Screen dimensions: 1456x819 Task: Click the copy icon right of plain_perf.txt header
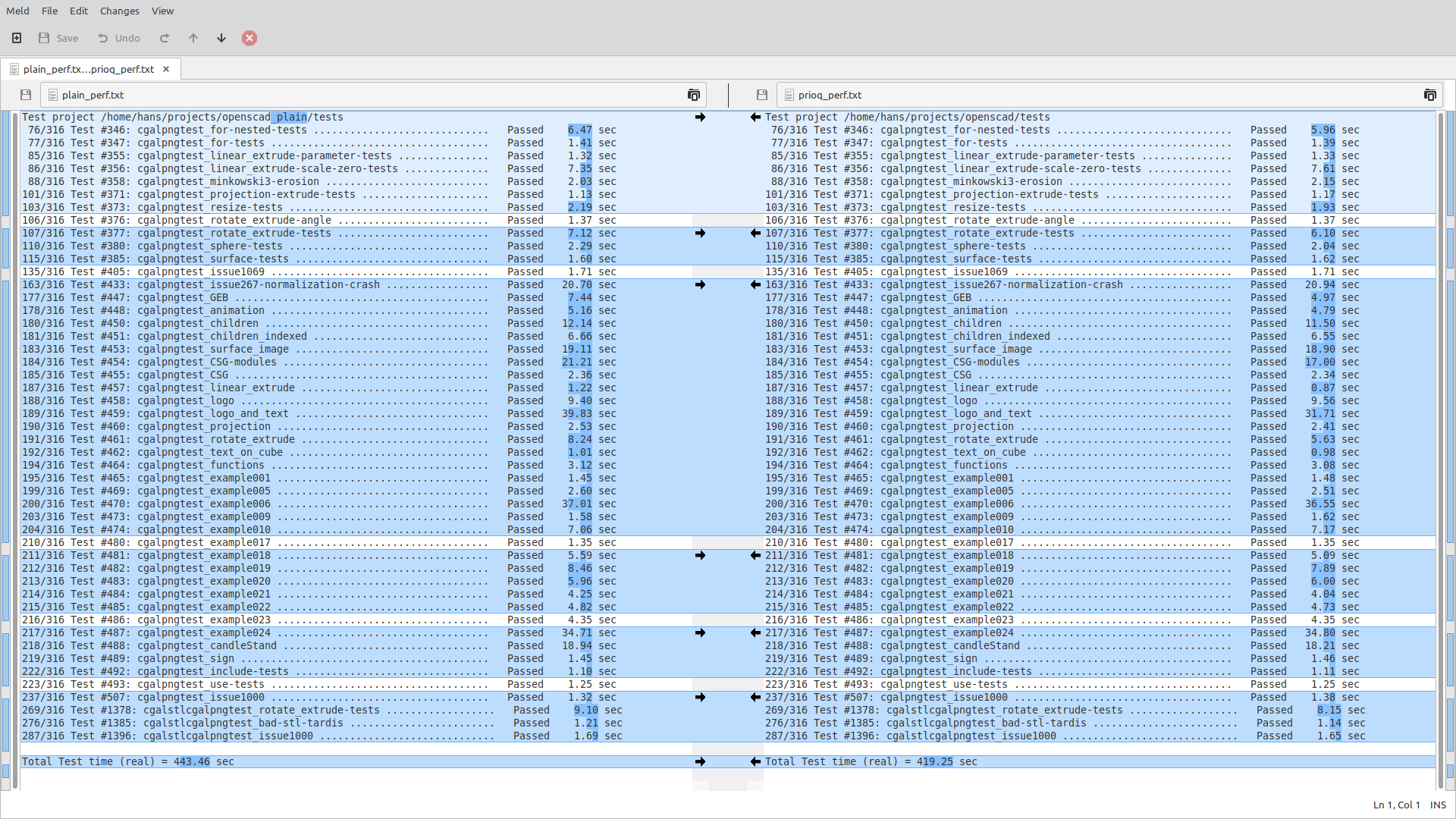coord(693,94)
